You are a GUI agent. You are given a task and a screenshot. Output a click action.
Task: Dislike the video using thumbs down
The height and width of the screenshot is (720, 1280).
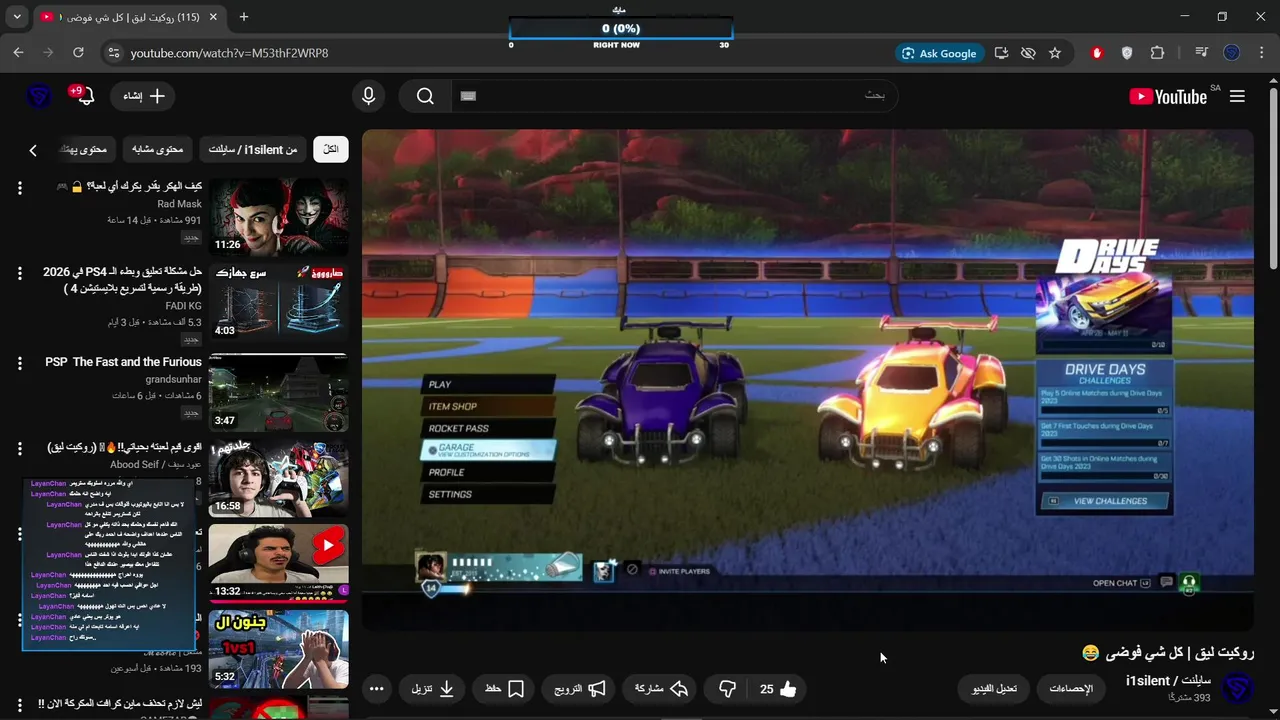pos(727,689)
